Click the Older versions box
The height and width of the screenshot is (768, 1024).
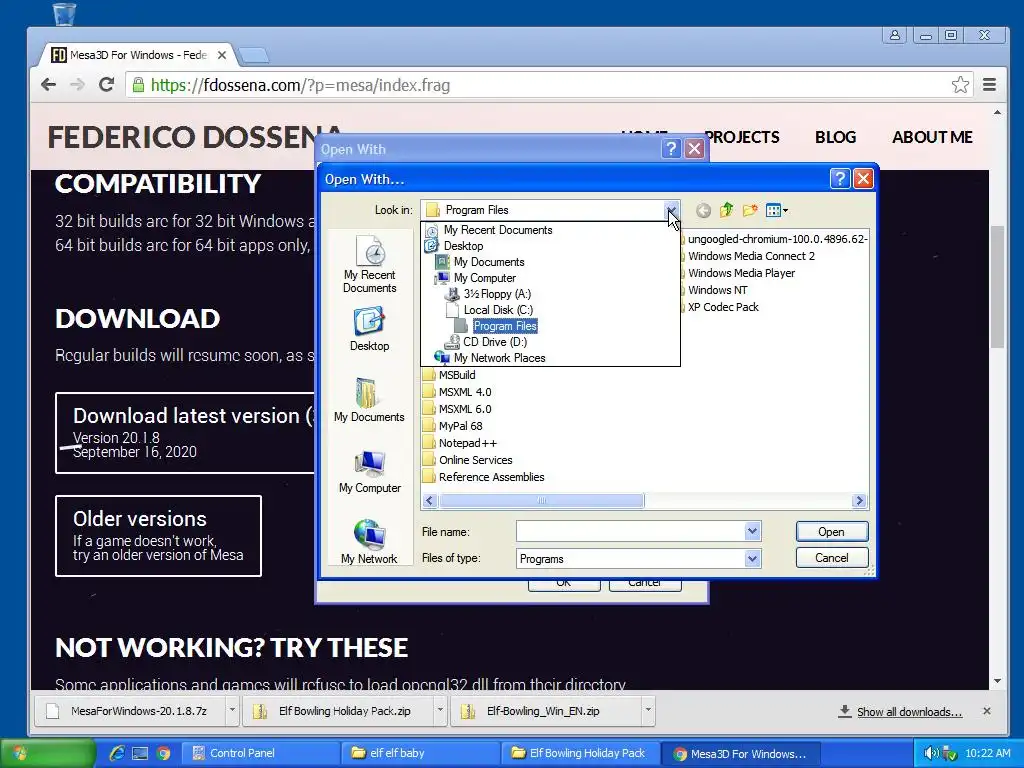pos(159,536)
